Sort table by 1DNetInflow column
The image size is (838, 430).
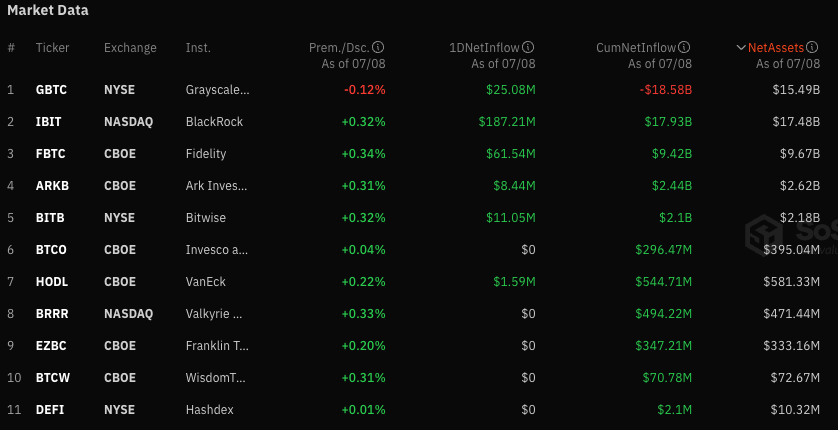pos(484,47)
